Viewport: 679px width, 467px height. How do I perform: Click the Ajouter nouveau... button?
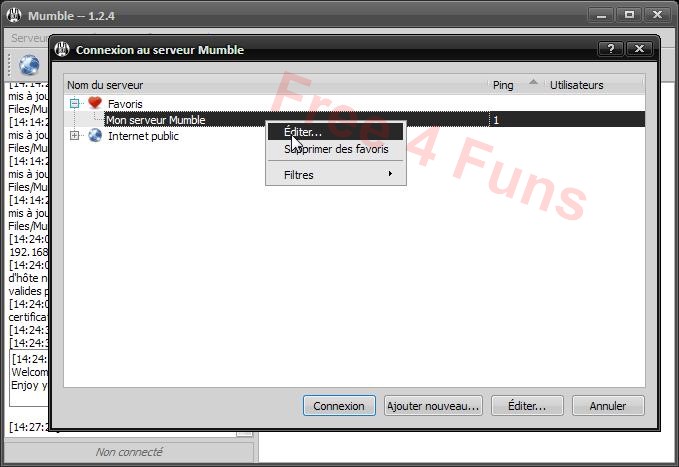pos(433,406)
